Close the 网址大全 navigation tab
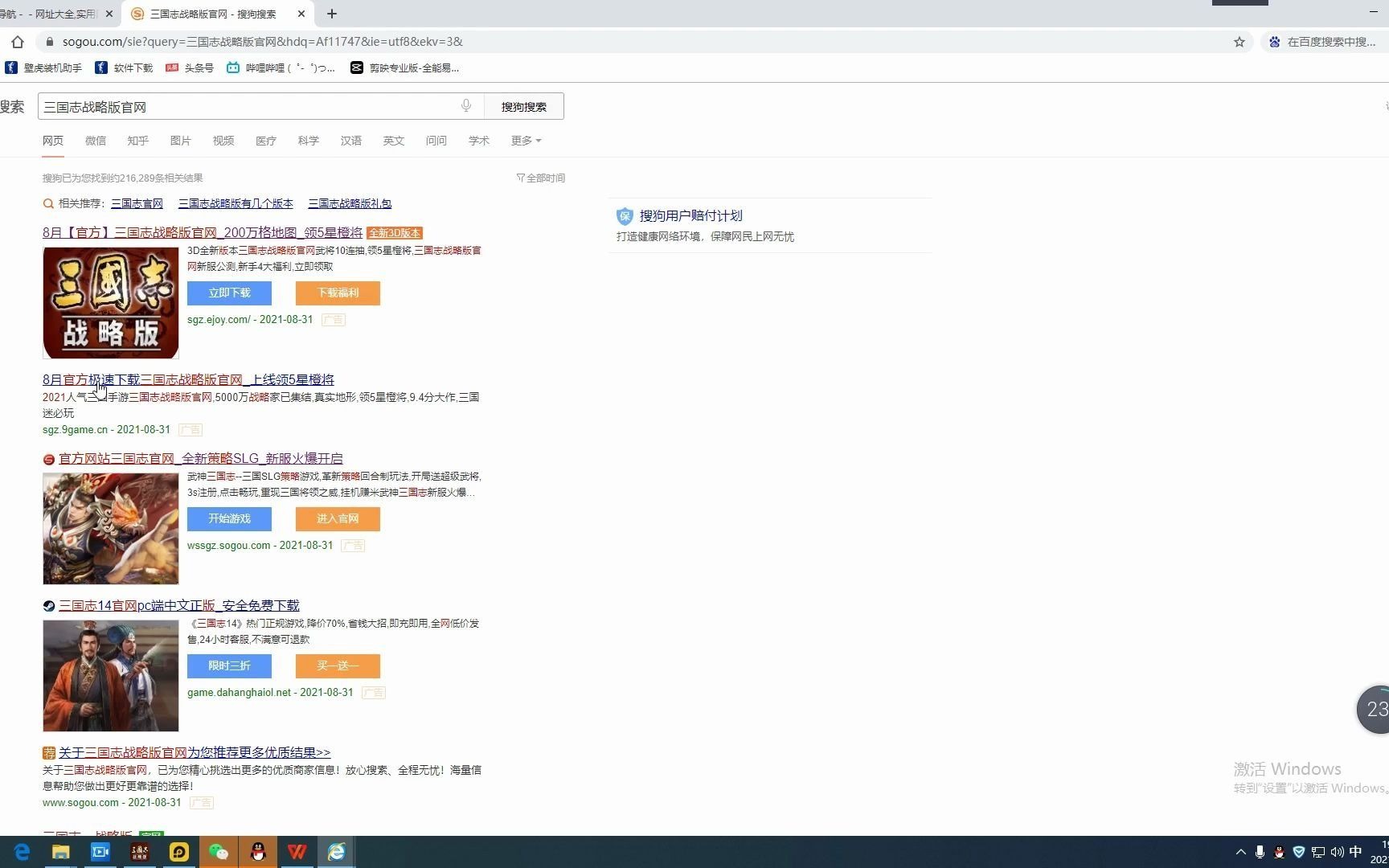Image resolution: width=1389 pixels, height=868 pixels. 109,14
